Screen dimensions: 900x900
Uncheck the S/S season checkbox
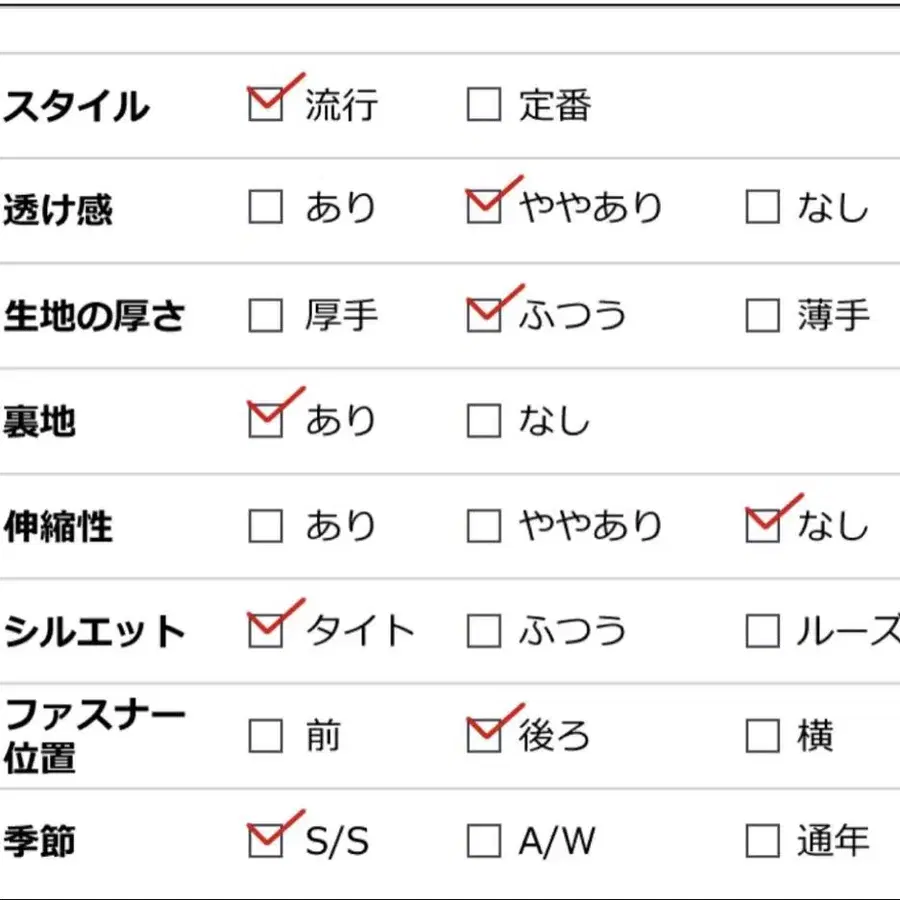pos(265,842)
